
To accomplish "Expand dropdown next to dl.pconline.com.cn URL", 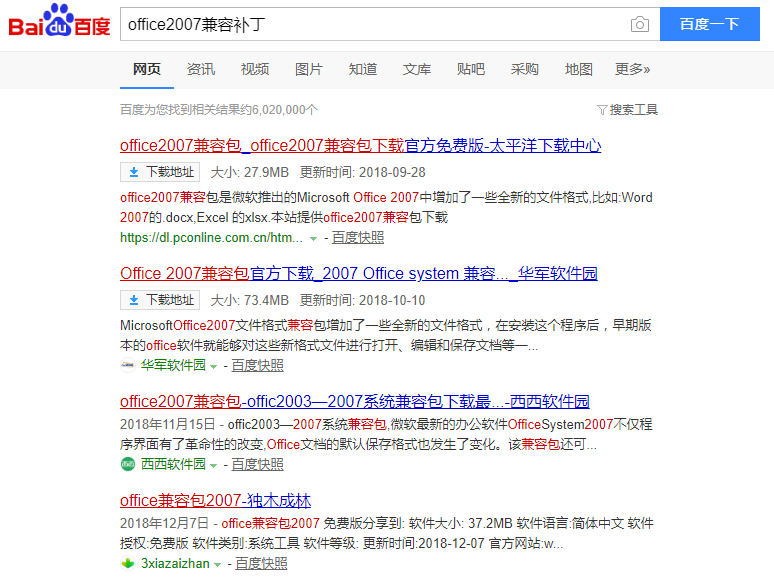I will coord(313,238).
